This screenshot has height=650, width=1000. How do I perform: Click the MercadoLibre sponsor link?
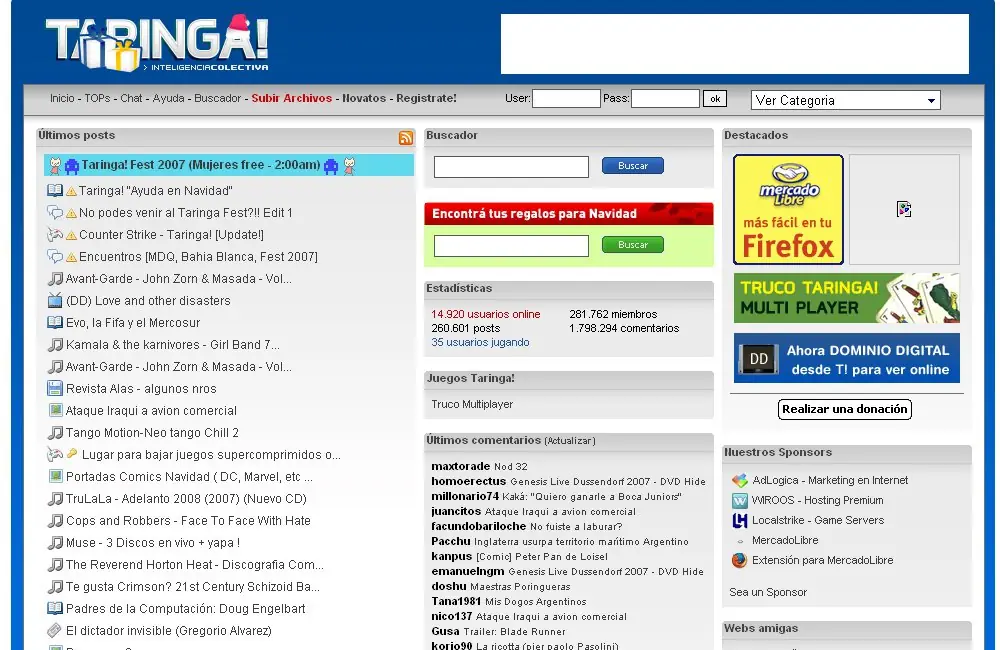(x=785, y=540)
